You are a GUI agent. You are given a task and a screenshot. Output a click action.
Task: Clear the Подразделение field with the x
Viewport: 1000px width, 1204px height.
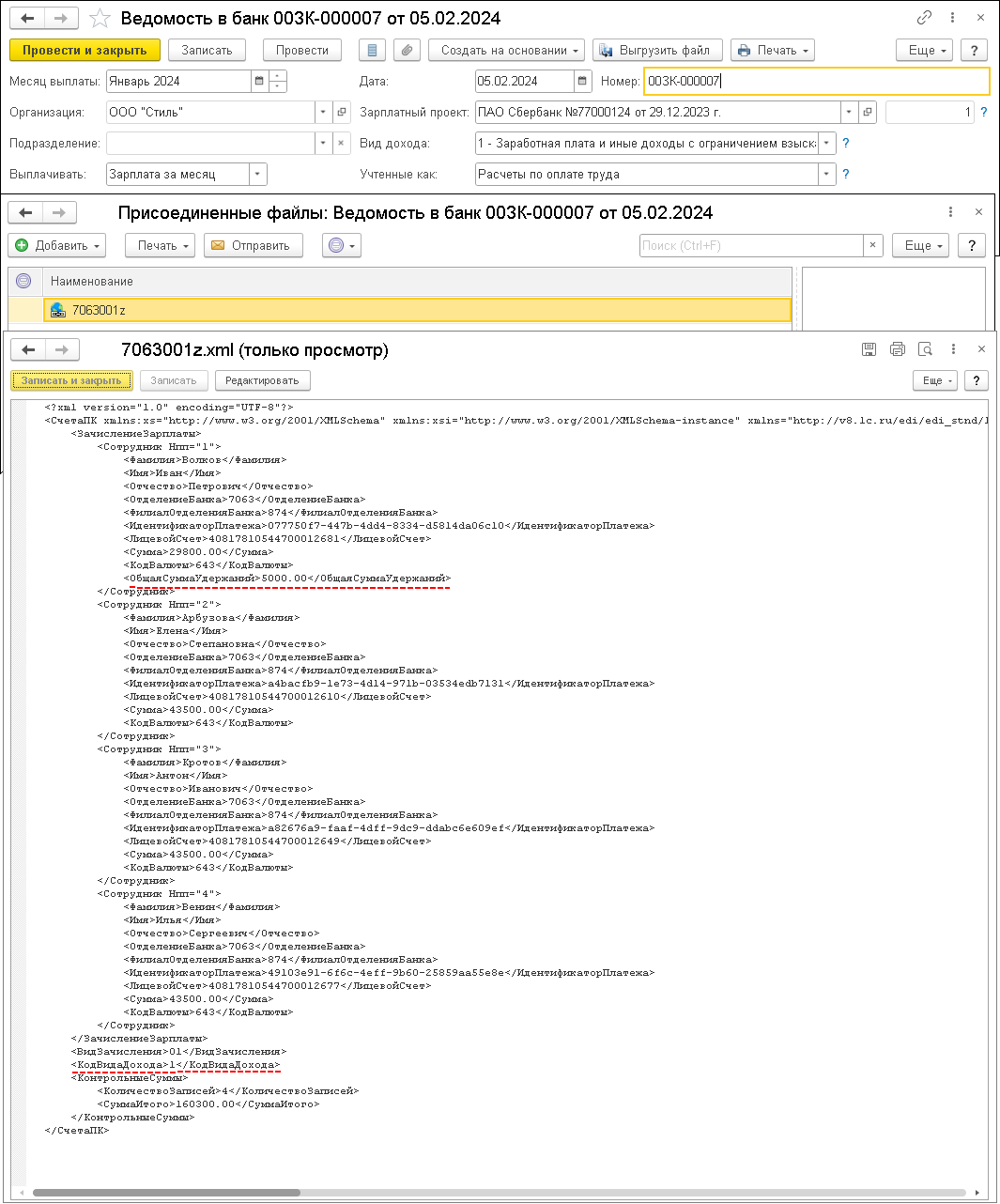[342, 143]
